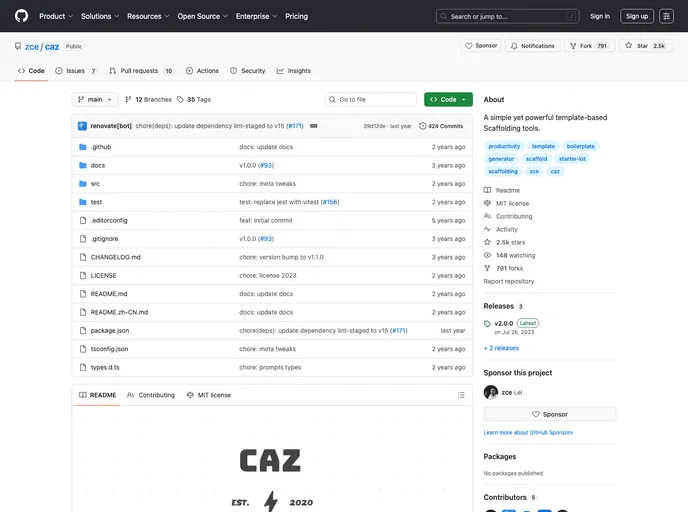Open the Product dropdown menu
Screen dimensions: 688x512
click(56, 16)
